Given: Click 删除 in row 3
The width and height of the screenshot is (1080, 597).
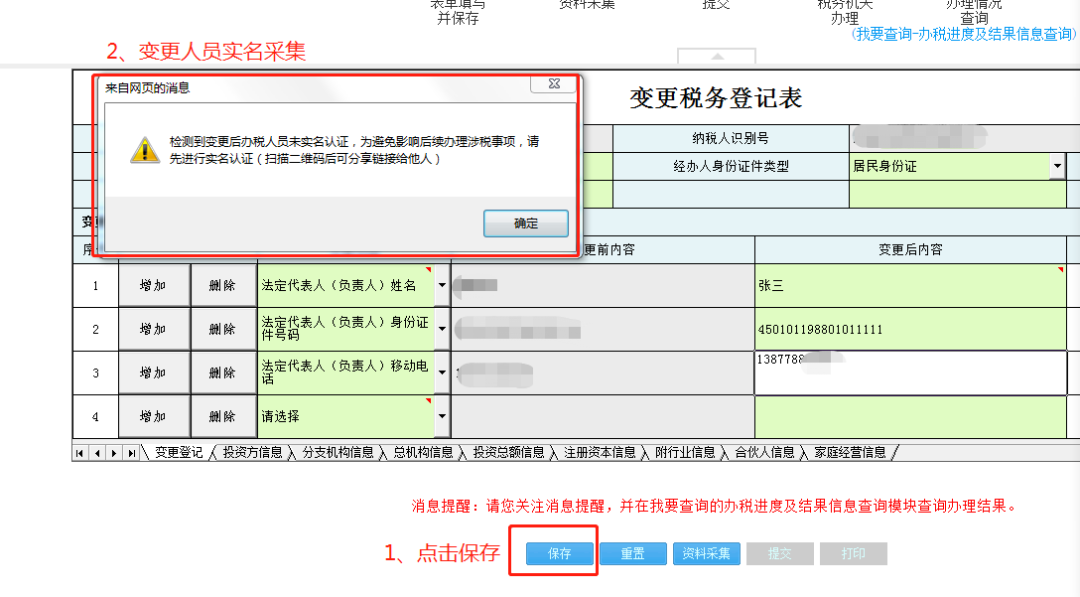Looking at the screenshot, I should [223, 373].
